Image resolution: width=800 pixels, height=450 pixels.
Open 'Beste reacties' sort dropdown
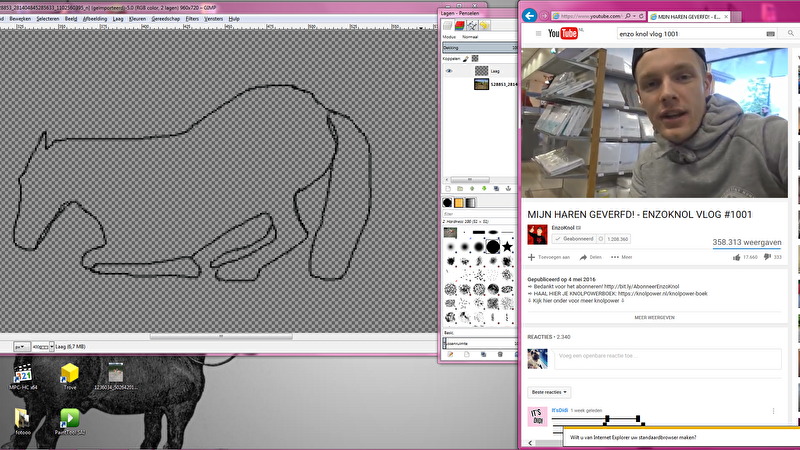(x=549, y=392)
